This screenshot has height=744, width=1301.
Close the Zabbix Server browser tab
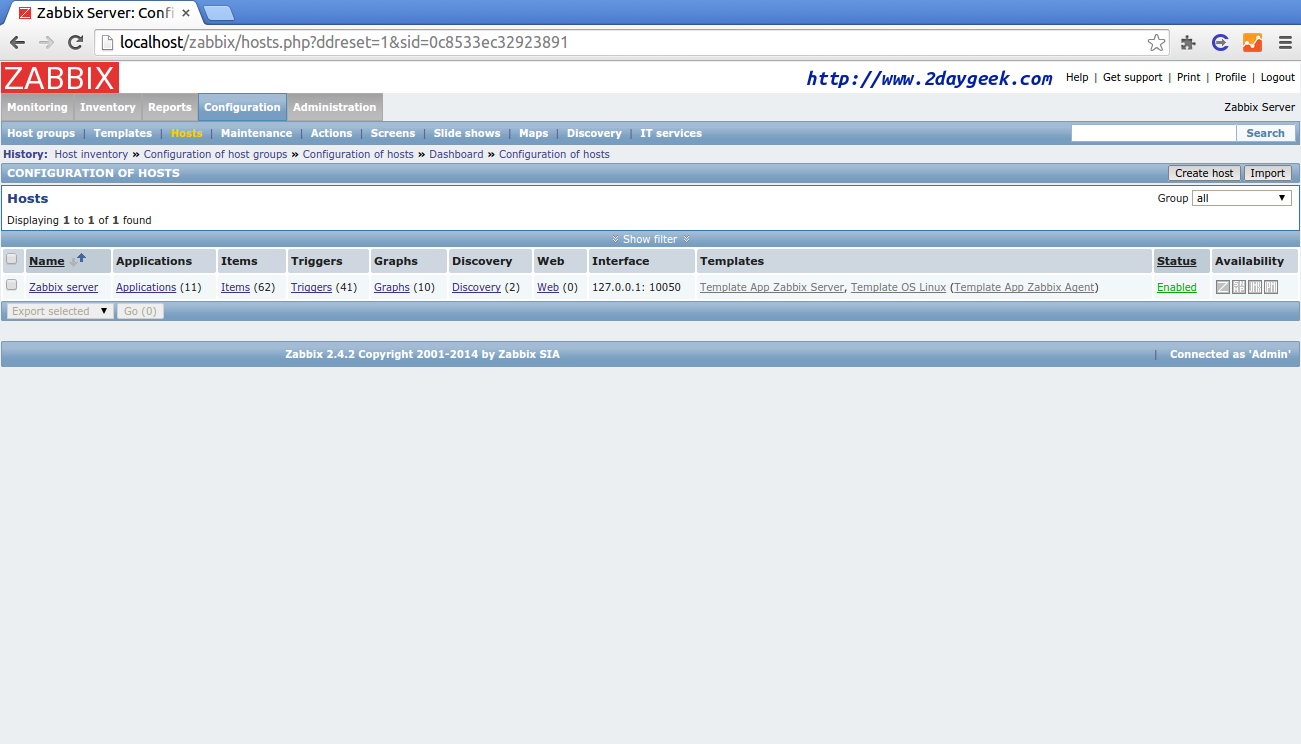click(x=185, y=14)
